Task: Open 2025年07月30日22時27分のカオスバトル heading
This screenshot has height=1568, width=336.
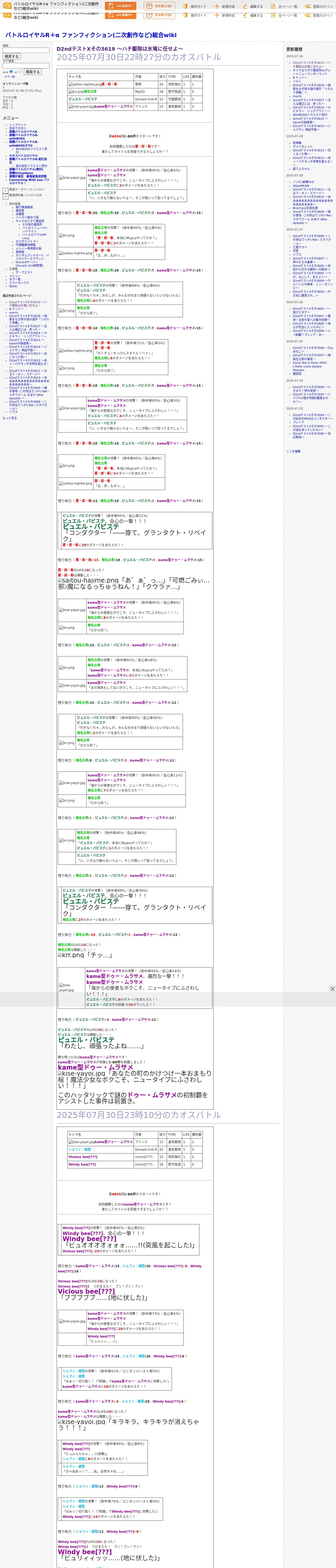Action: [139, 57]
